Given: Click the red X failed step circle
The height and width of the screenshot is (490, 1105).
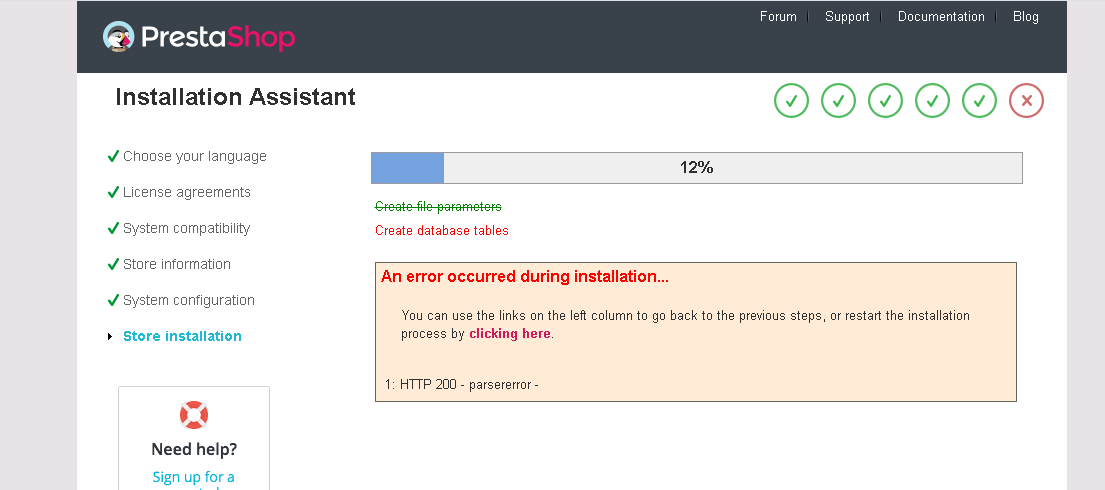Looking at the screenshot, I should 1026,100.
